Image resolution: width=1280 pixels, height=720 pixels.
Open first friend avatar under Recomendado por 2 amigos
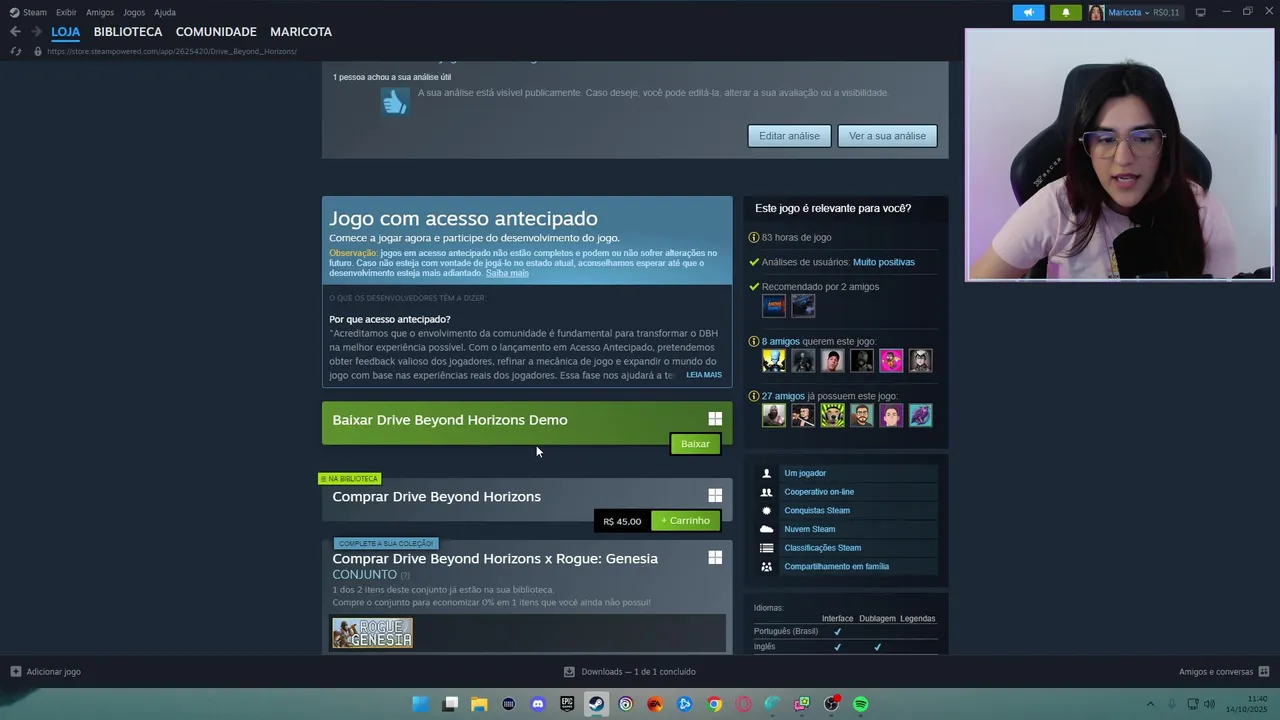click(x=774, y=306)
